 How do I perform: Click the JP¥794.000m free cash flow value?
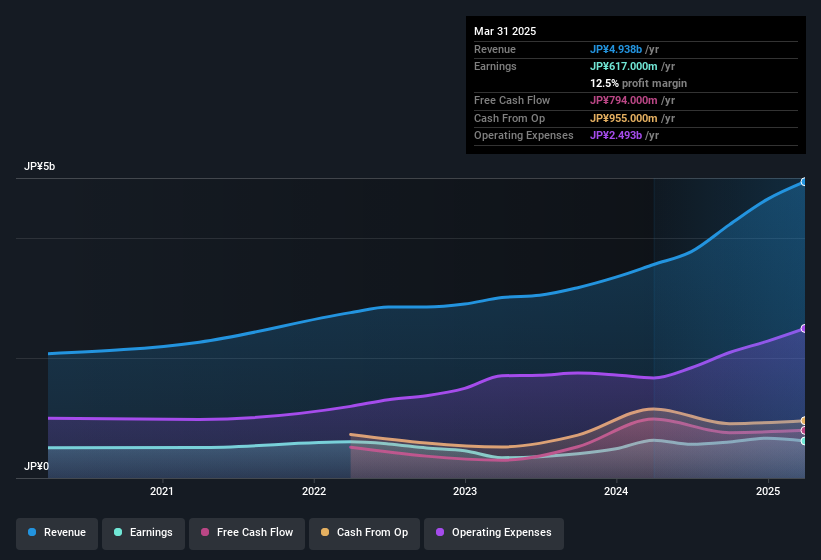click(624, 100)
